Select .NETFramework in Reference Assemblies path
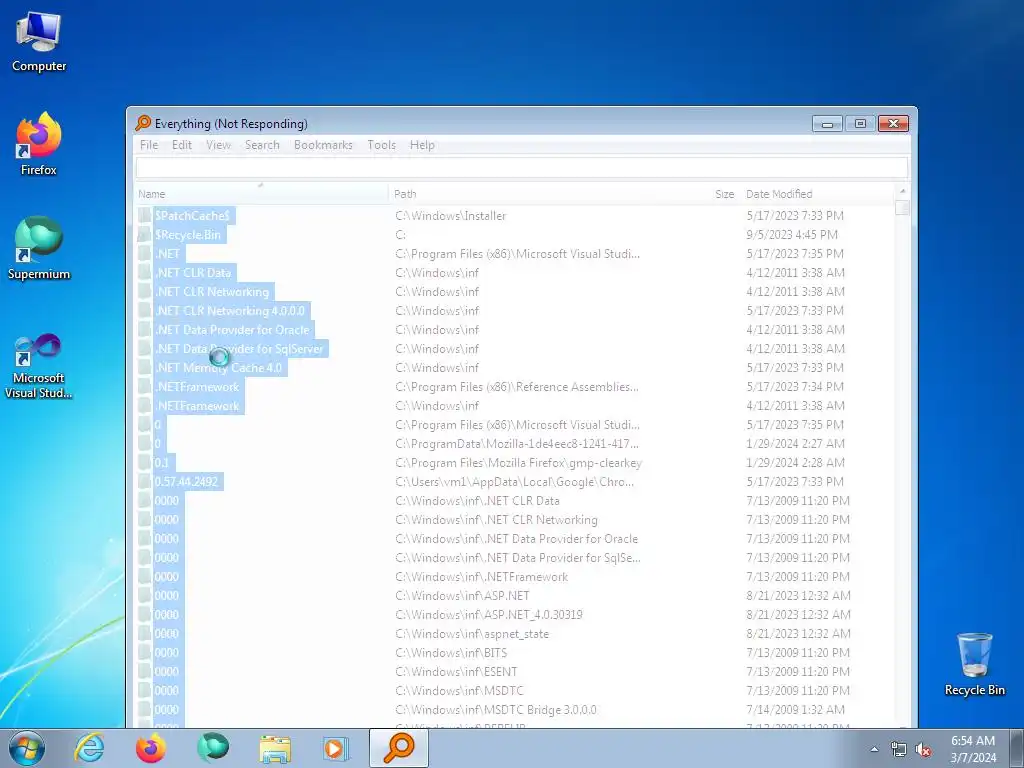The width and height of the screenshot is (1024, 768). tap(197, 387)
